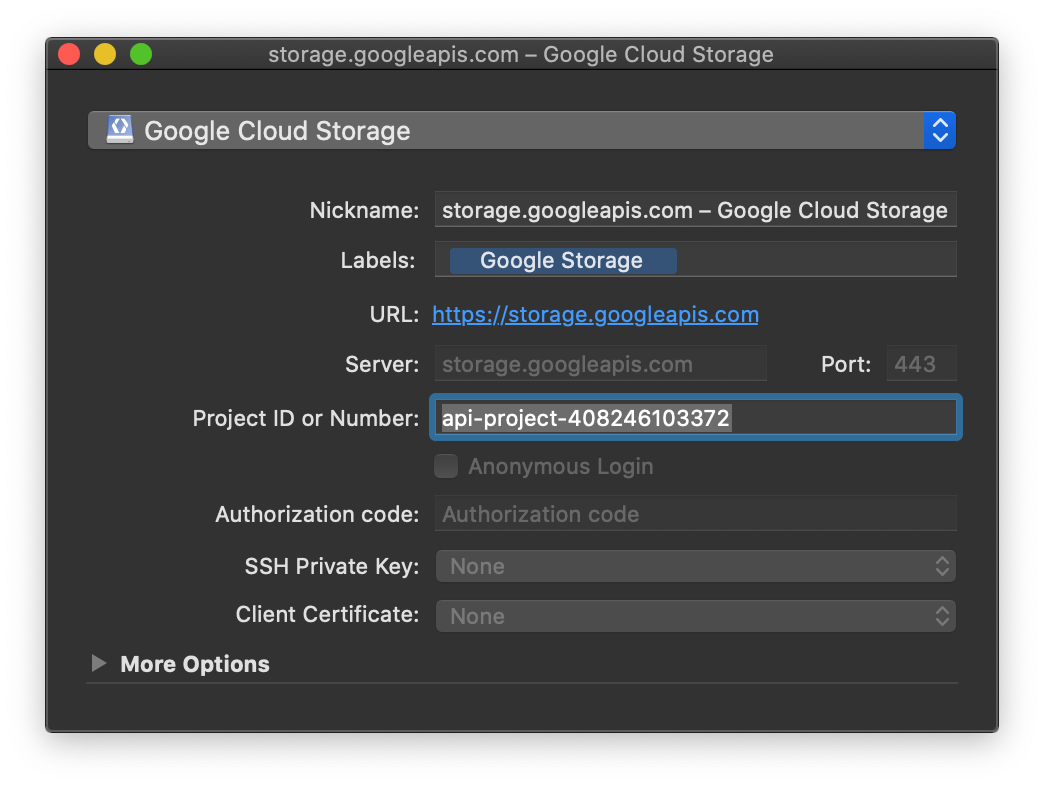Screen dimensions: 1044x786
Task: Click the chevron on SSH Private Key selector
Action: [941, 566]
